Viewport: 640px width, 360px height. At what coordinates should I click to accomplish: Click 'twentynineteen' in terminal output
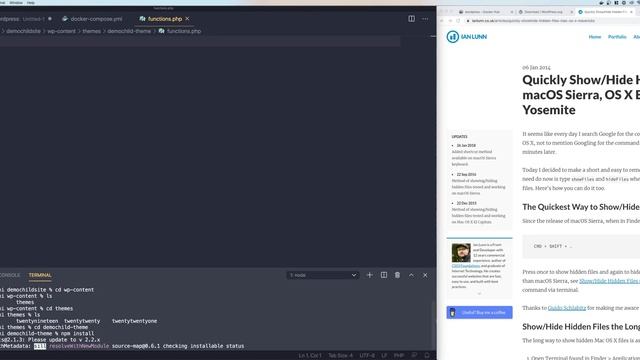tap(37, 321)
